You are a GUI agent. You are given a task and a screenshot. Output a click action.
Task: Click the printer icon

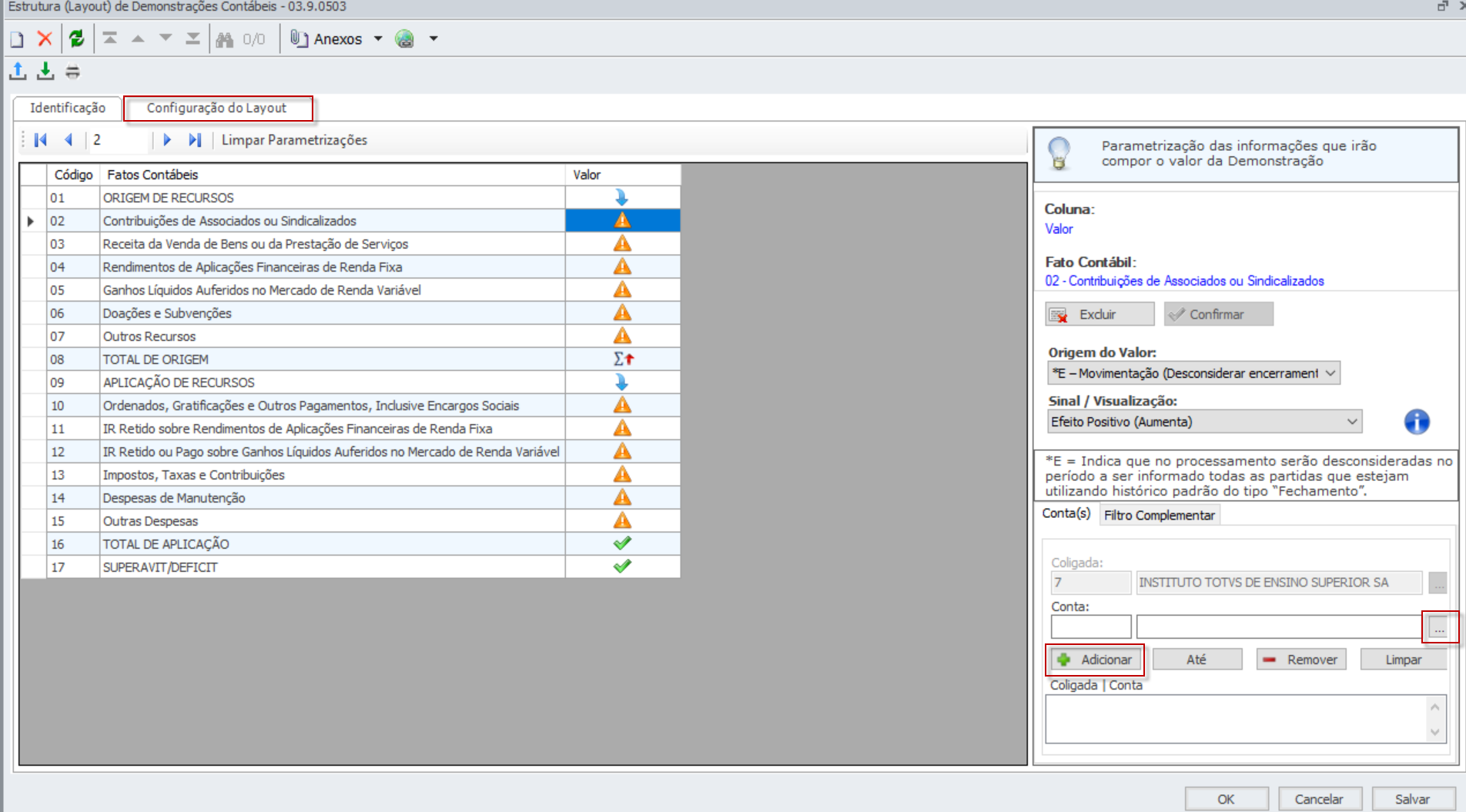72,72
